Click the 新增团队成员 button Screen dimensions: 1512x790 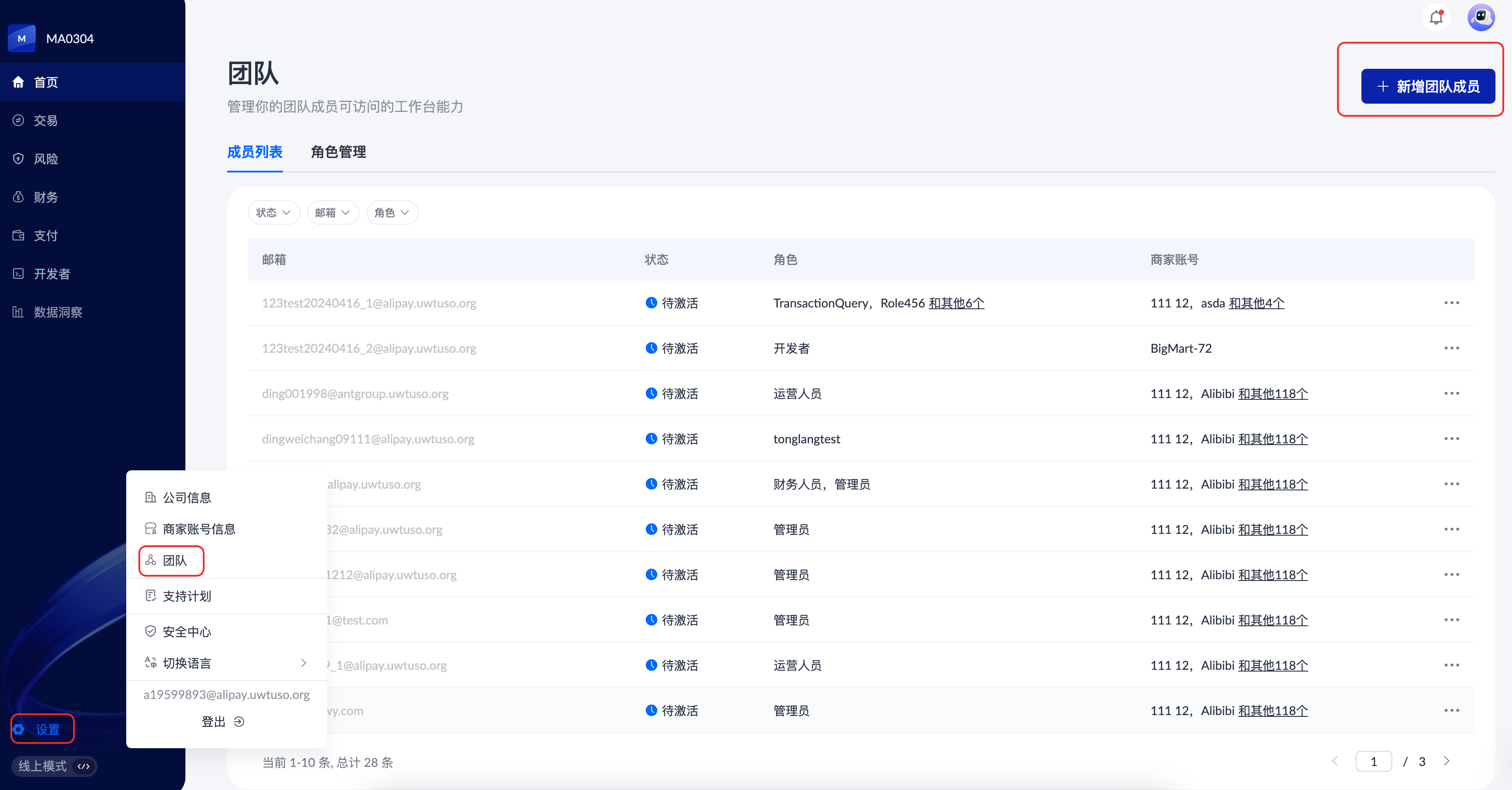1428,86
